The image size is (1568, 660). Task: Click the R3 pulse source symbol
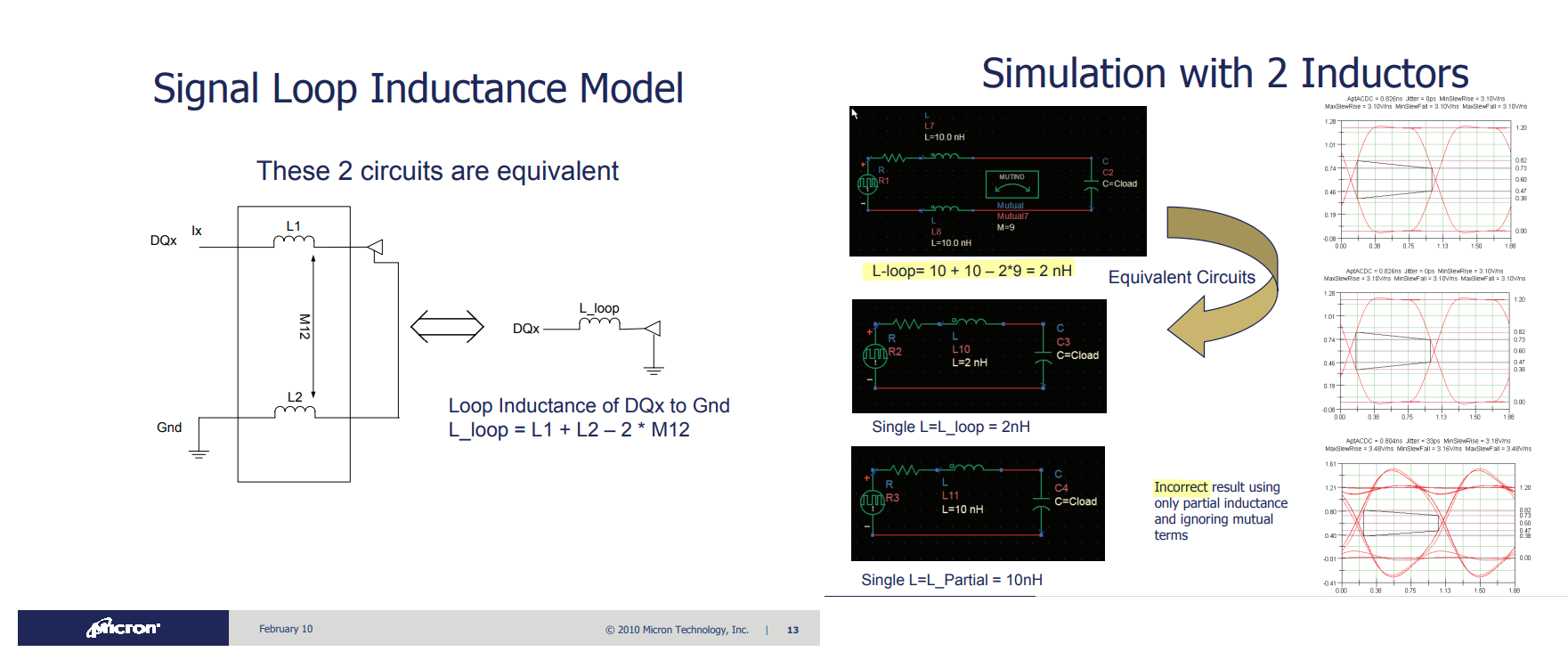(x=873, y=502)
